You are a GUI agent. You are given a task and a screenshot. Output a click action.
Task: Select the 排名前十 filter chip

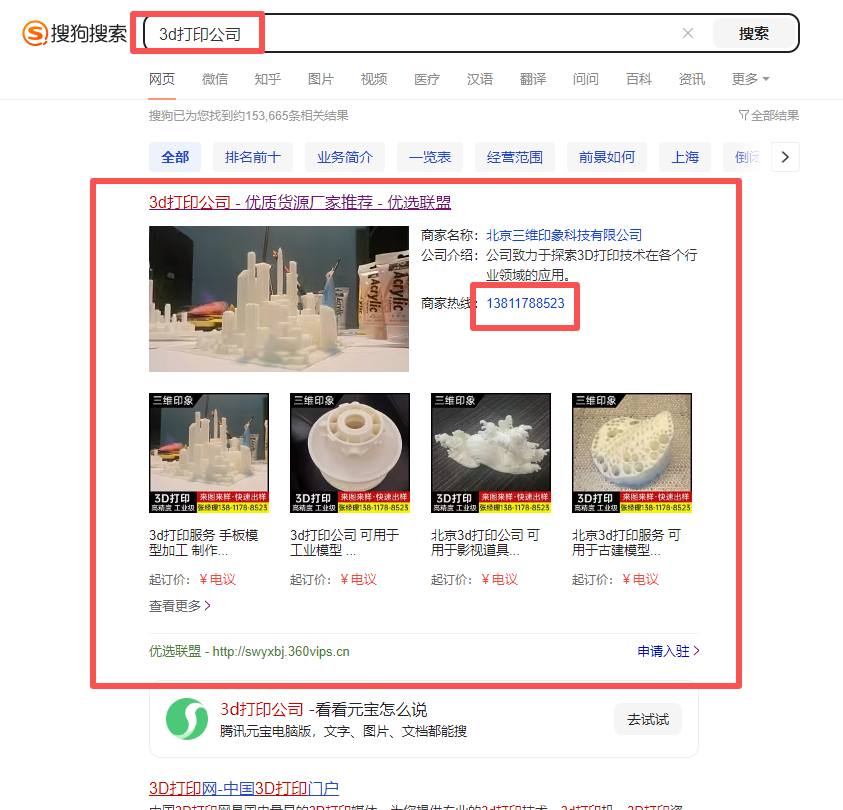[253, 157]
